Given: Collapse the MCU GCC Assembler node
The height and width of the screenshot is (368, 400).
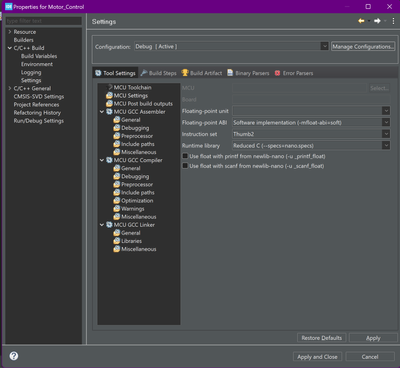Looking at the screenshot, I should point(102,112).
